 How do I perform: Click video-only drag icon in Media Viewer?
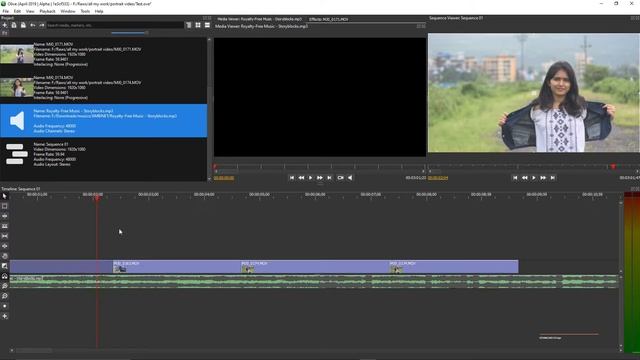340,178
